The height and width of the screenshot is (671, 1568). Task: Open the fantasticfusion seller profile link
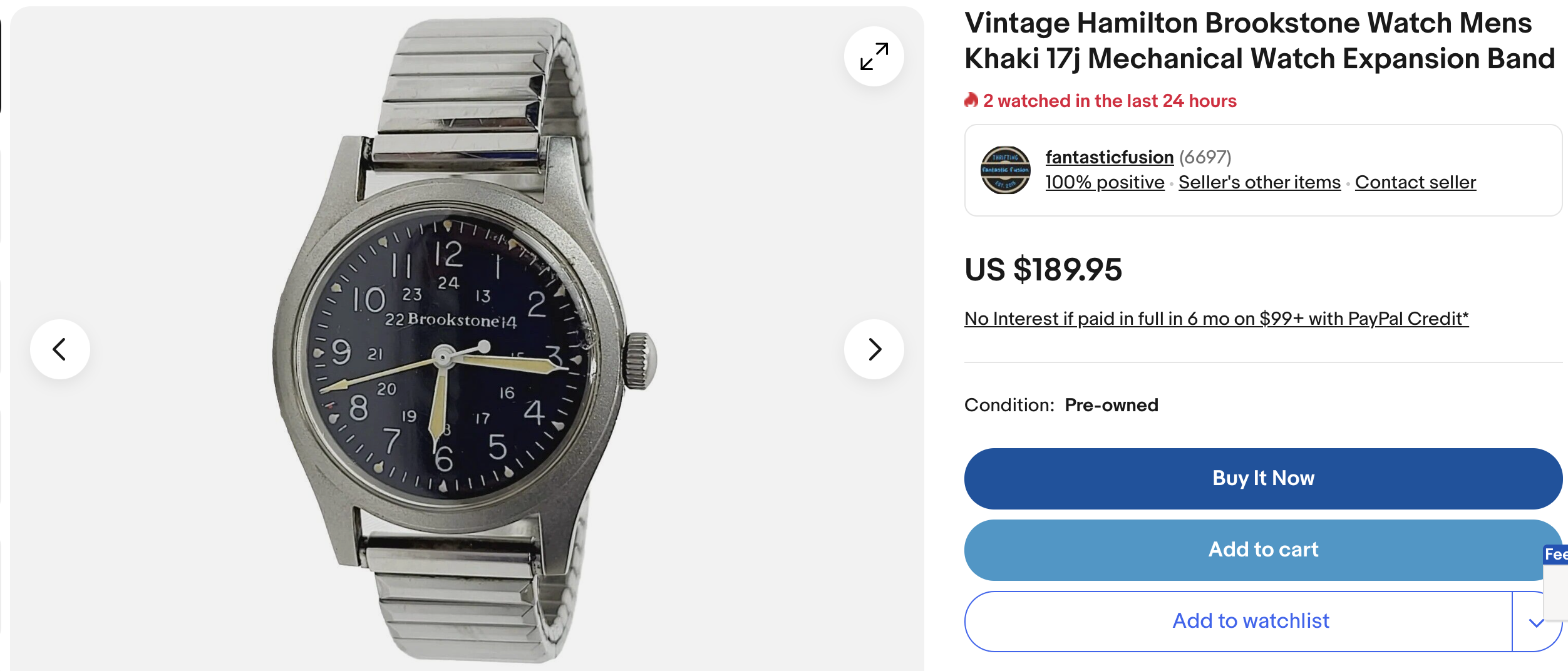click(x=1109, y=157)
